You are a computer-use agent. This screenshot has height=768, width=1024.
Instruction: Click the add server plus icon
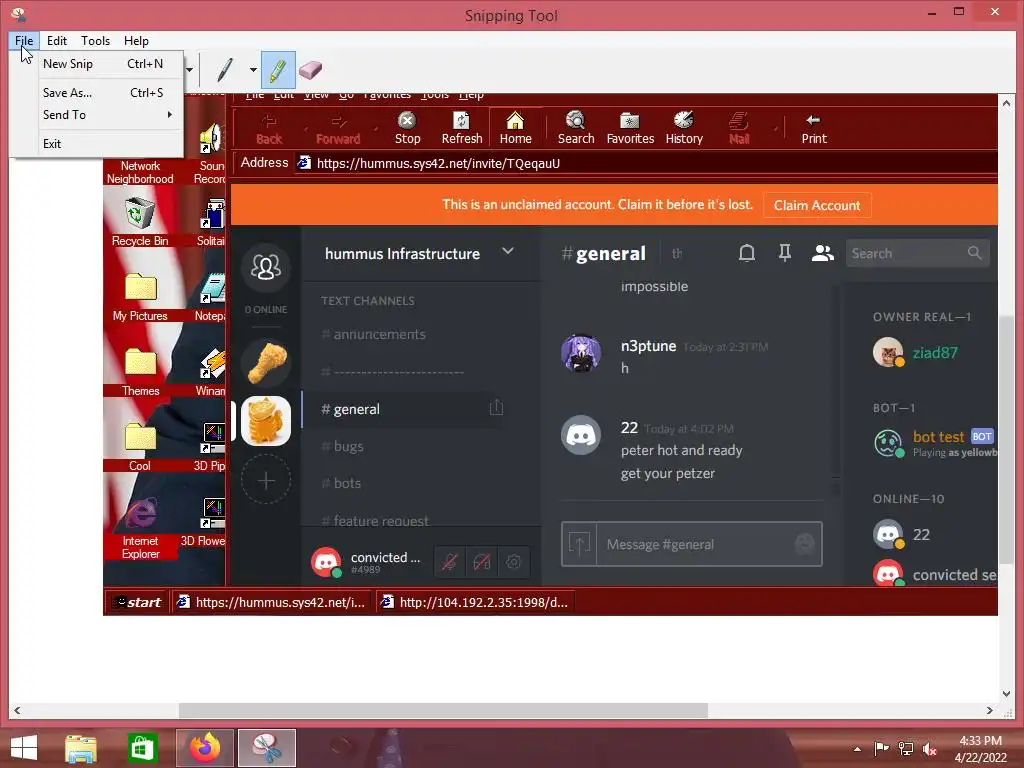click(266, 481)
